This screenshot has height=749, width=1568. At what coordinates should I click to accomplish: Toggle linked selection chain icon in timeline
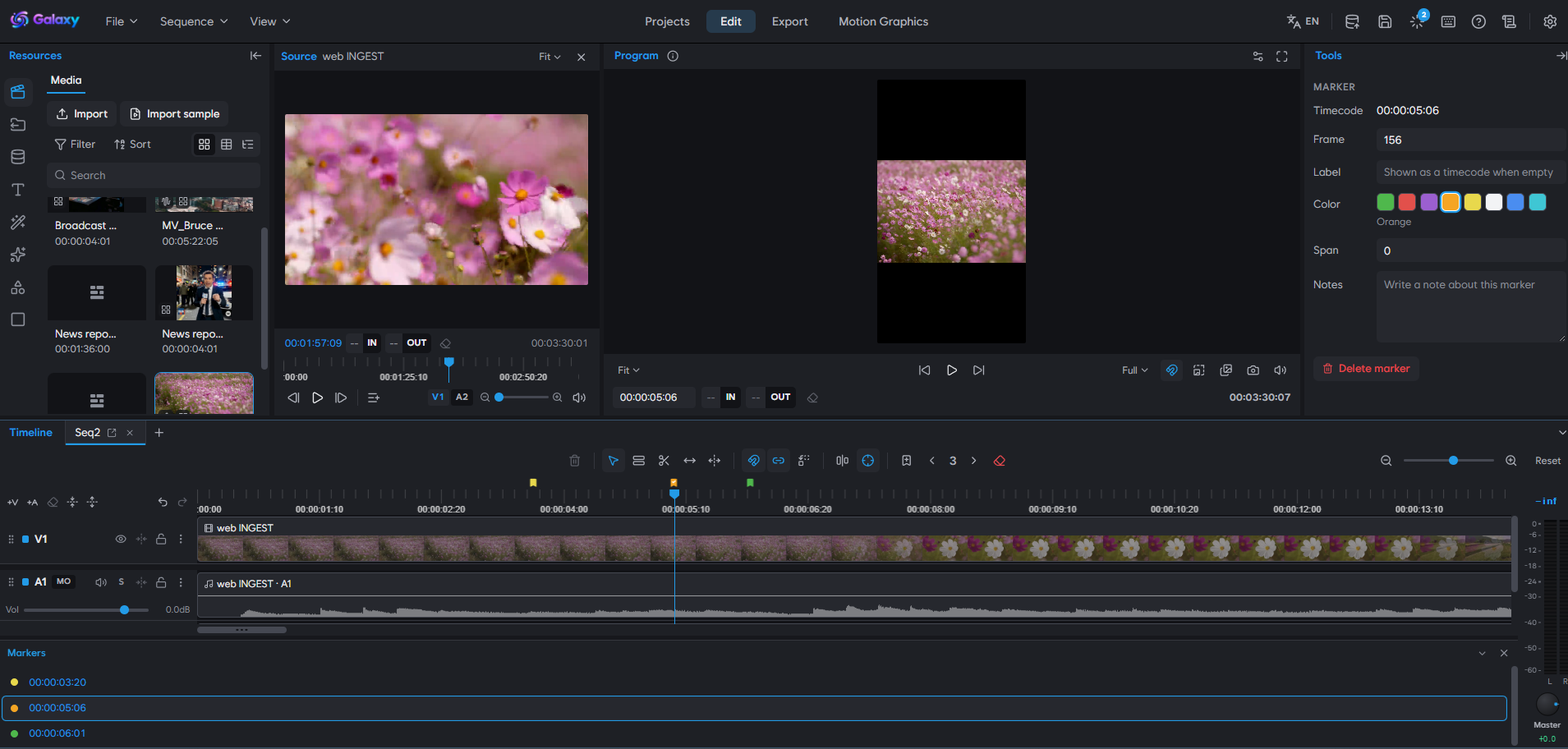(x=778, y=461)
